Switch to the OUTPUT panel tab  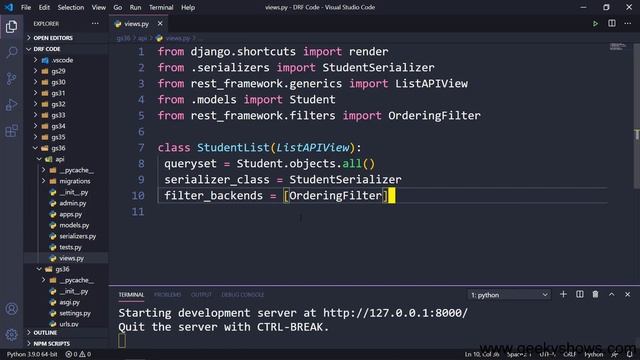point(201,294)
